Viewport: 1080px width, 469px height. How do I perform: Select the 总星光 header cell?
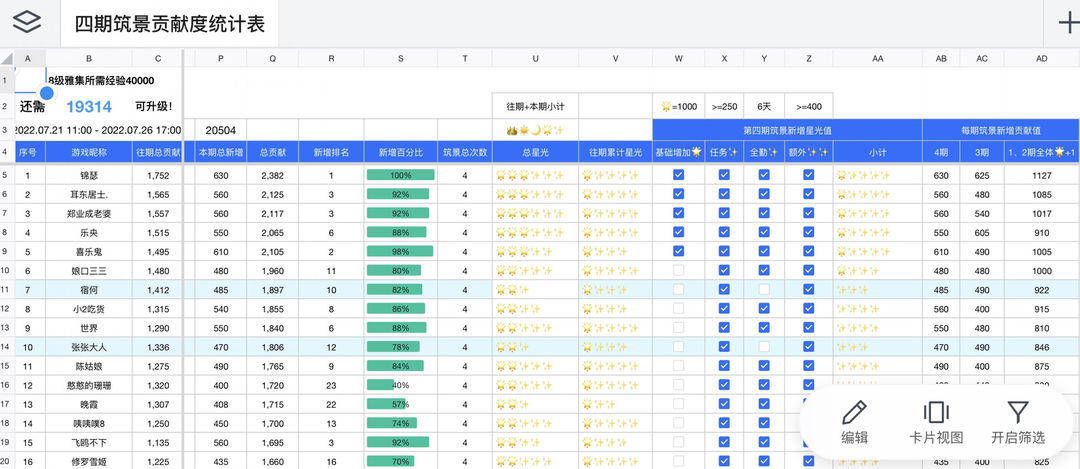point(535,152)
